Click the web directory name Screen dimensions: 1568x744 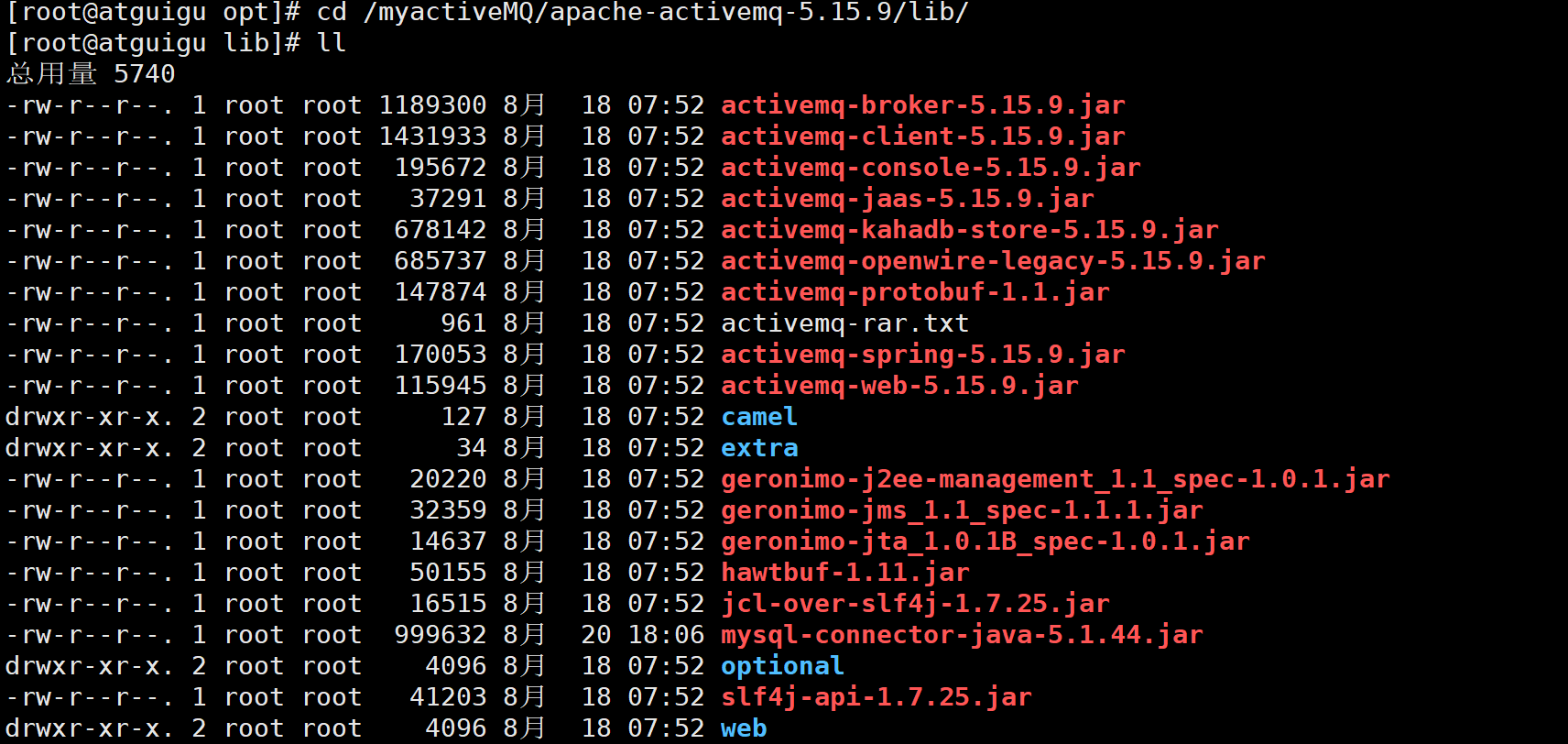click(744, 729)
